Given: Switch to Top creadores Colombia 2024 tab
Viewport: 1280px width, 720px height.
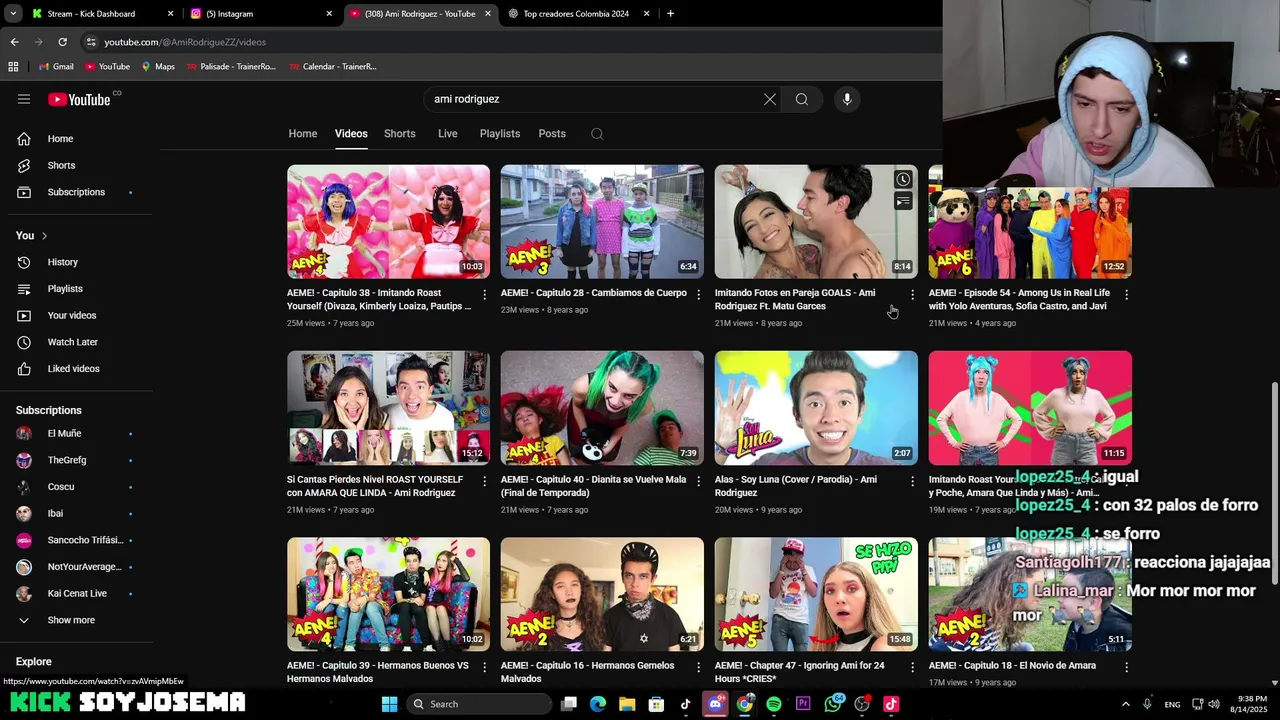Looking at the screenshot, I should [580, 14].
